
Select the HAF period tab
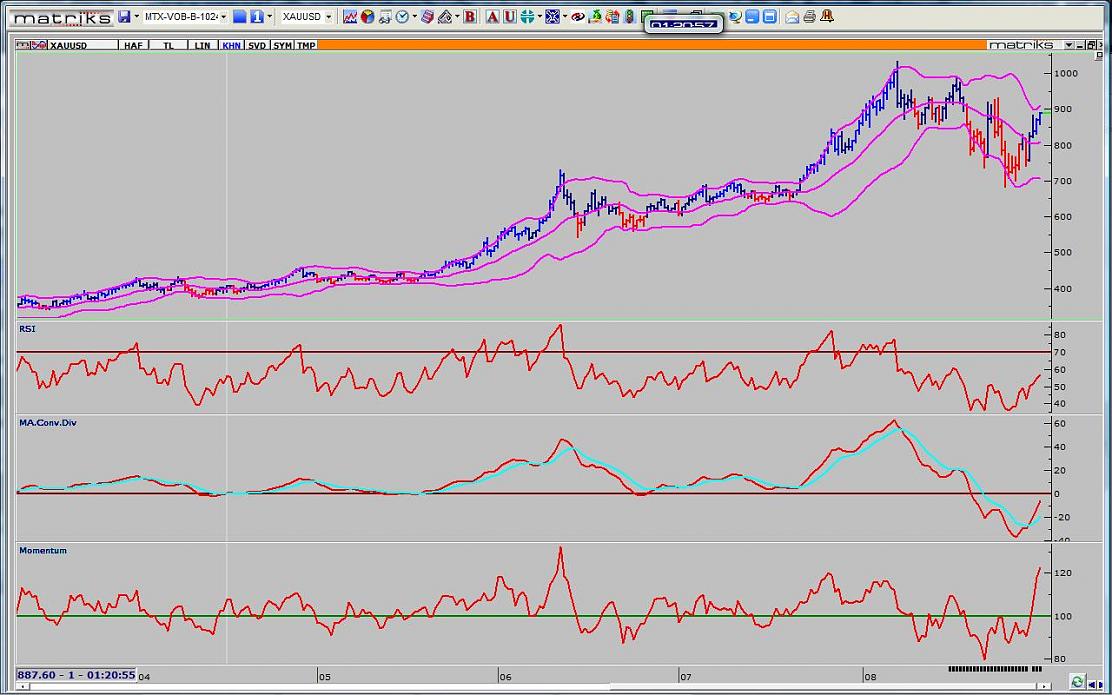[x=133, y=45]
